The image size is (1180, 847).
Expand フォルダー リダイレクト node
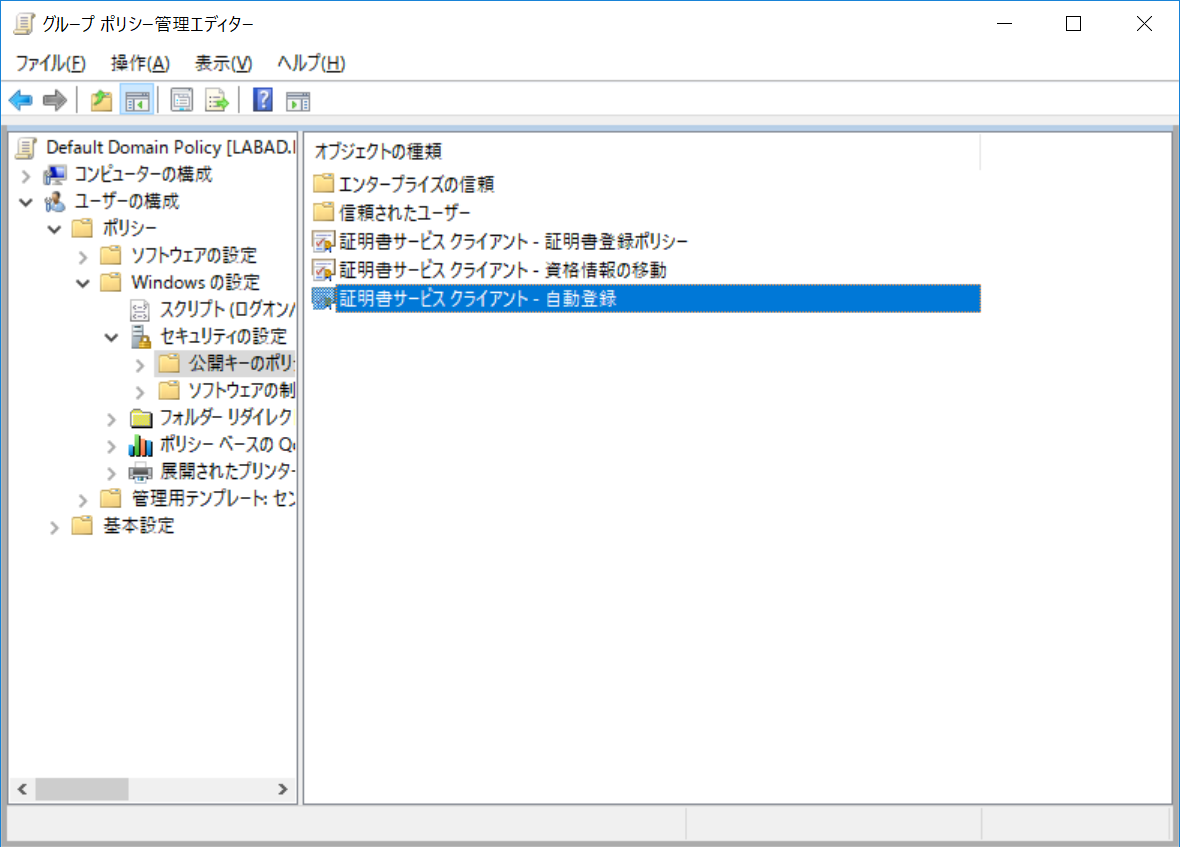(x=111, y=419)
